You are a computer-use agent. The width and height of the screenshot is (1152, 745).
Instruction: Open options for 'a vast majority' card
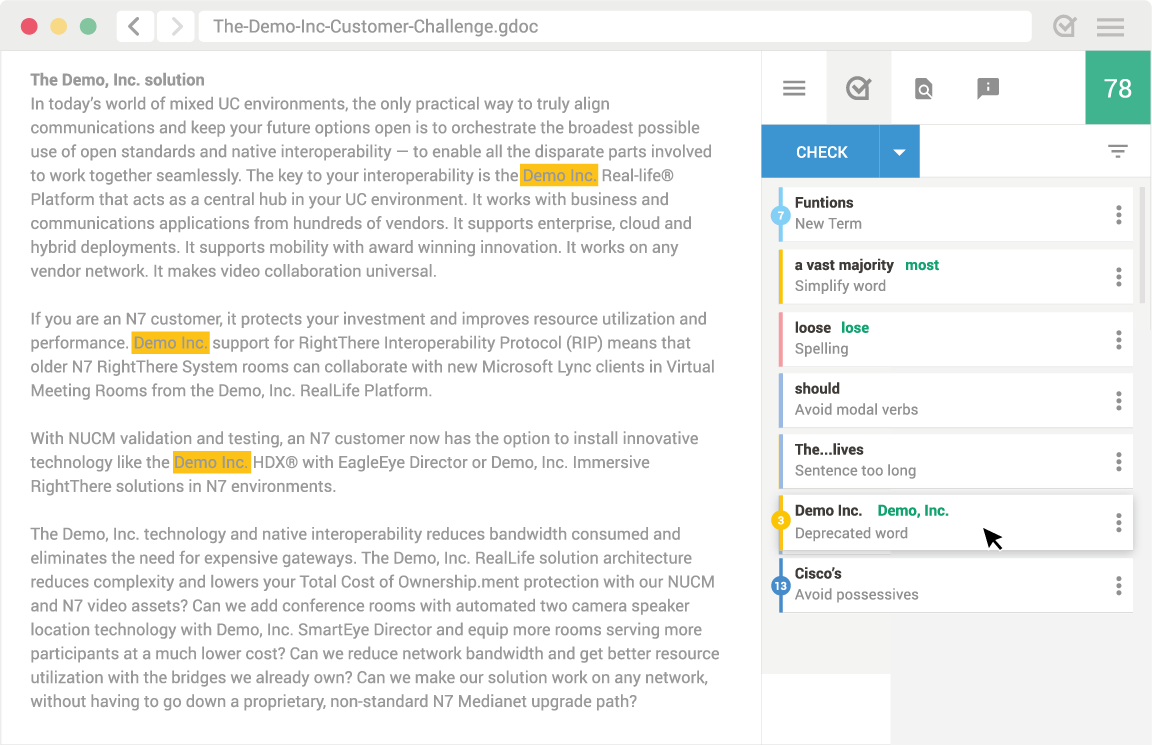(1118, 277)
